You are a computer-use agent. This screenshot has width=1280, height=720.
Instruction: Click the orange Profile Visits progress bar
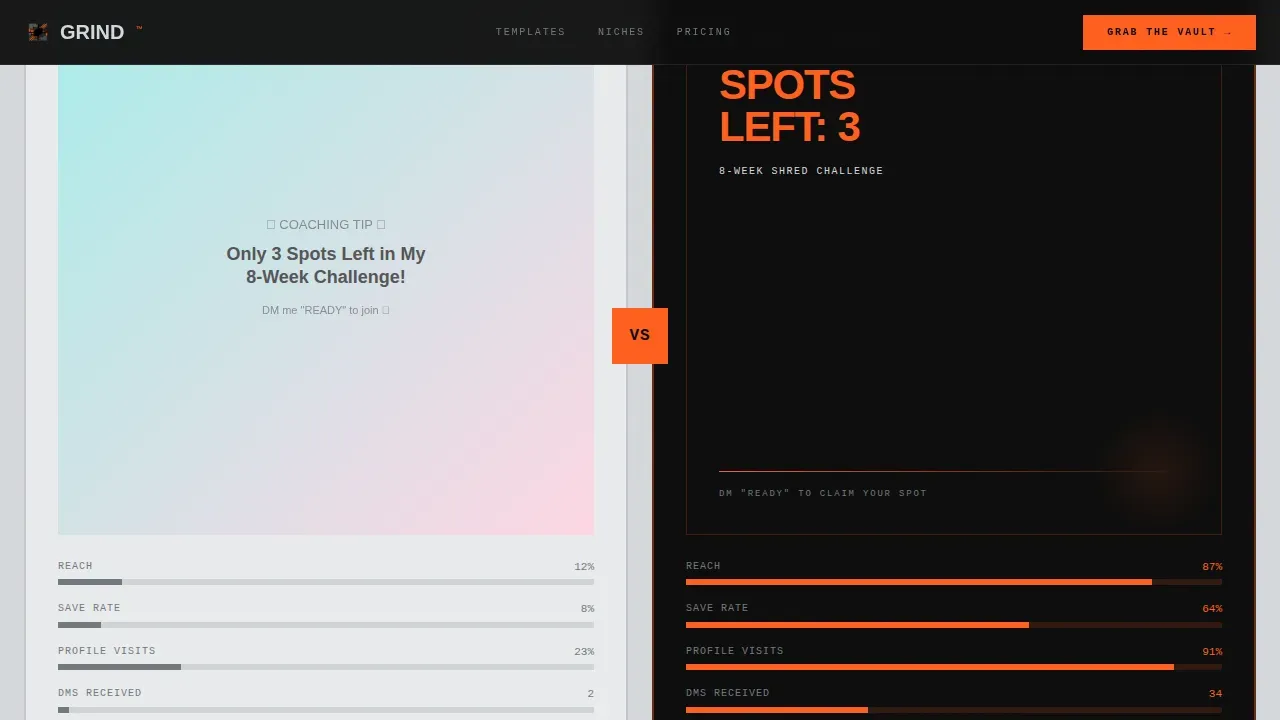point(954,667)
